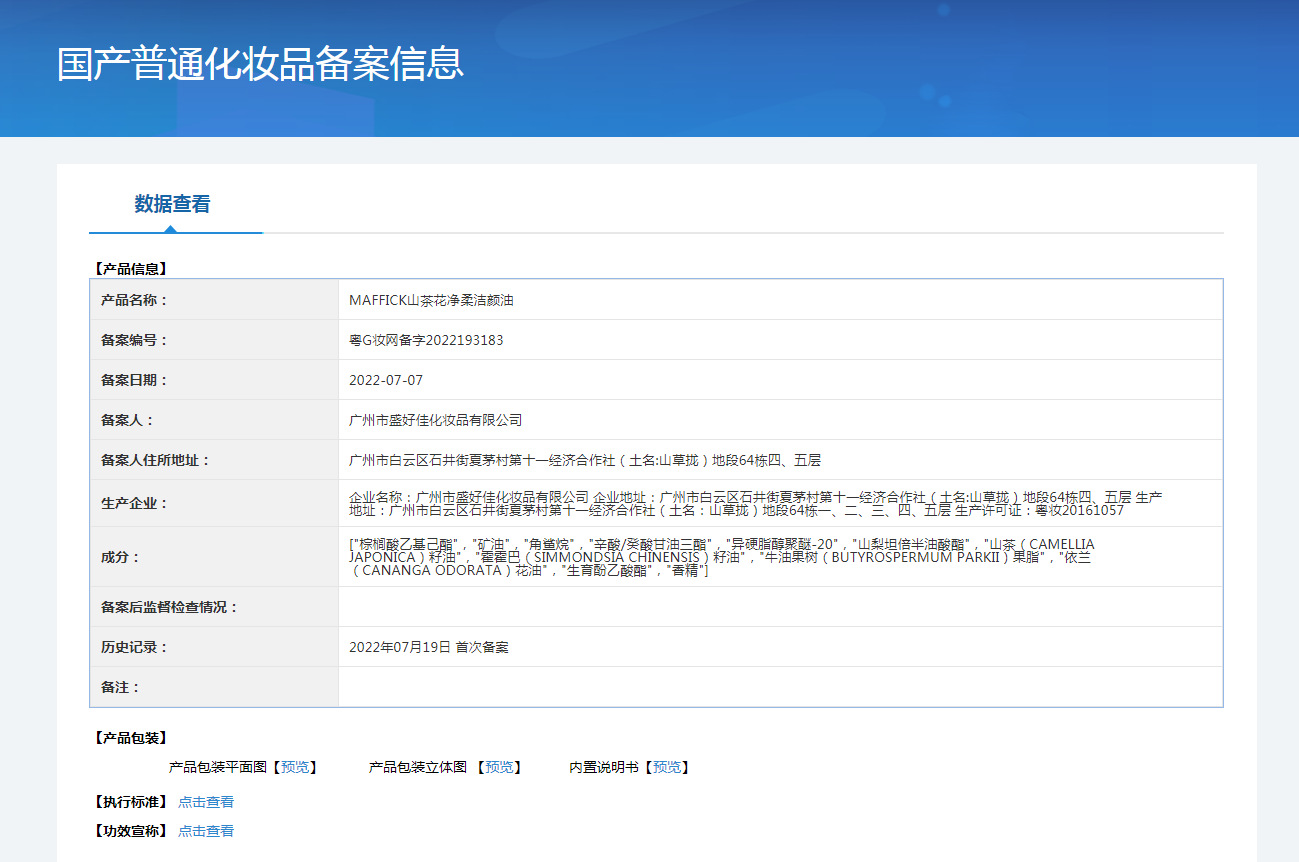Click the filer name 广州市盛好佳化妆品有限公司
The width and height of the screenshot is (1299, 862).
pyautogui.click(x=435, y=420)
